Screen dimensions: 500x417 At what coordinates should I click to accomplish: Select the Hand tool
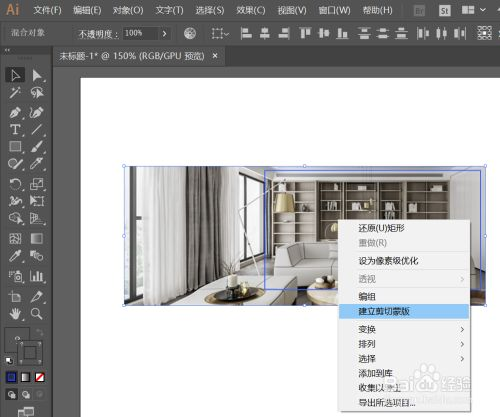[15, 314]
